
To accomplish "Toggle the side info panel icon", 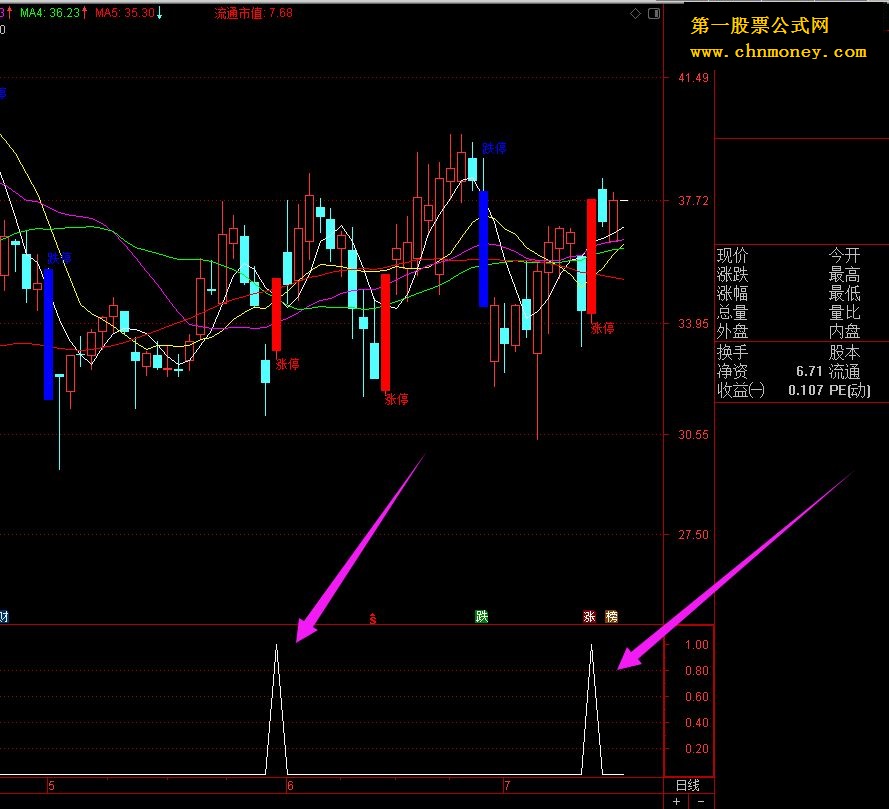I will pyautogui.click(x=654, y=14).
